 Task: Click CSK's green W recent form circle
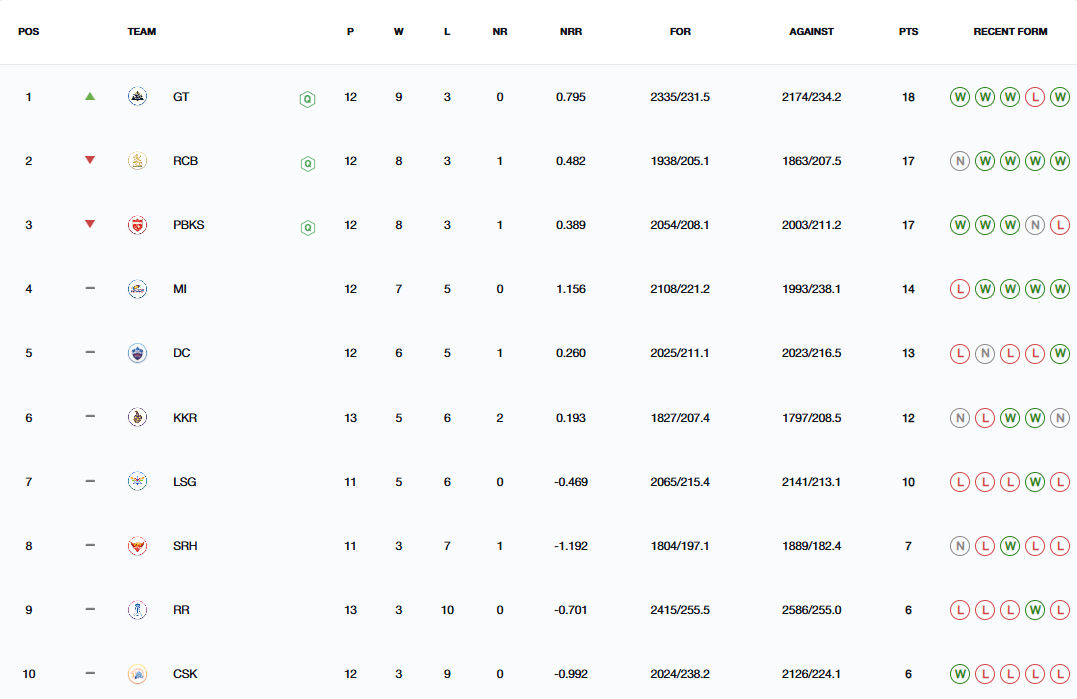[x=960, y=674]
